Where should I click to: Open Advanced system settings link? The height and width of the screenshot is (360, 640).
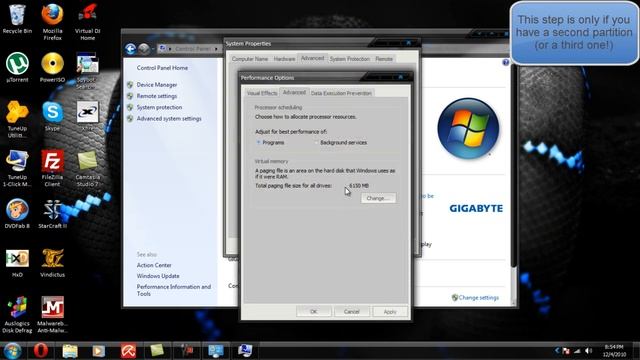(169, 119)
